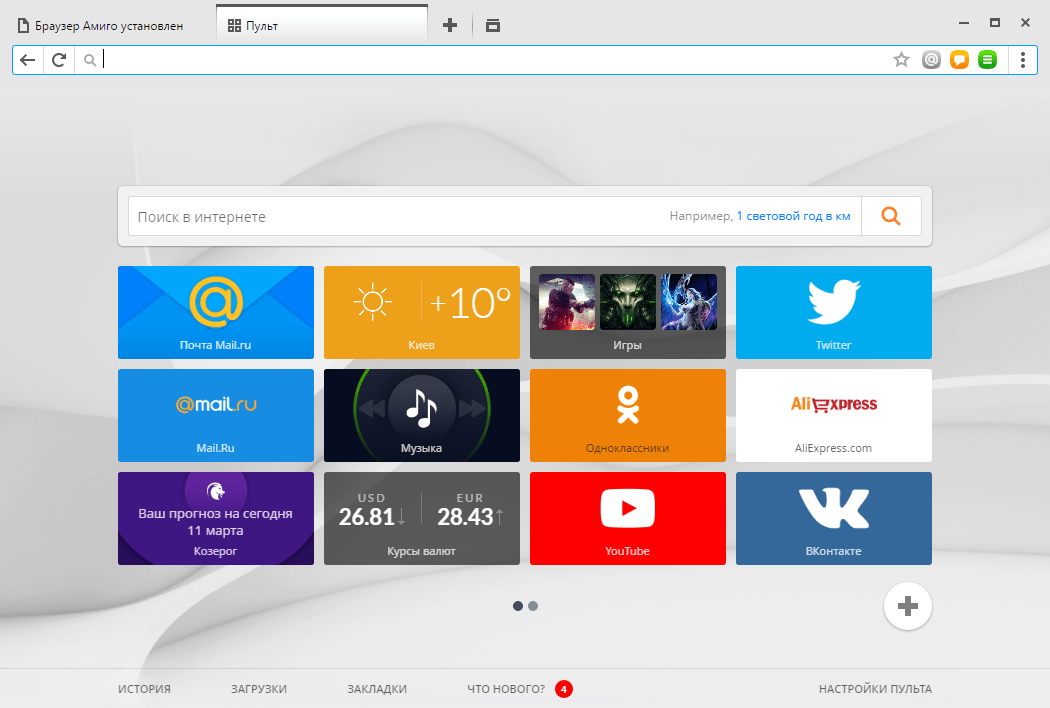Open the Музыка music tile
The height and width of the screenshot is (708, 1050).
click(422, 415)
